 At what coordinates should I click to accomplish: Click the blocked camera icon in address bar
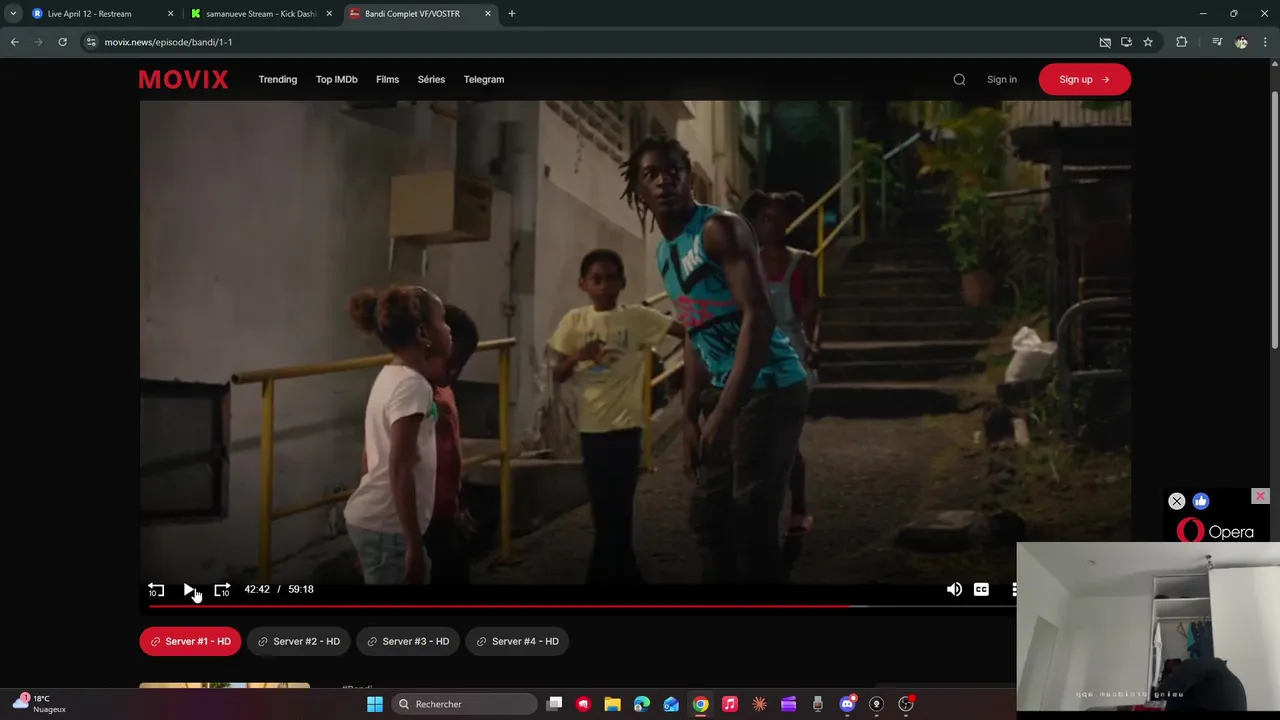(x=1105, y=42)
